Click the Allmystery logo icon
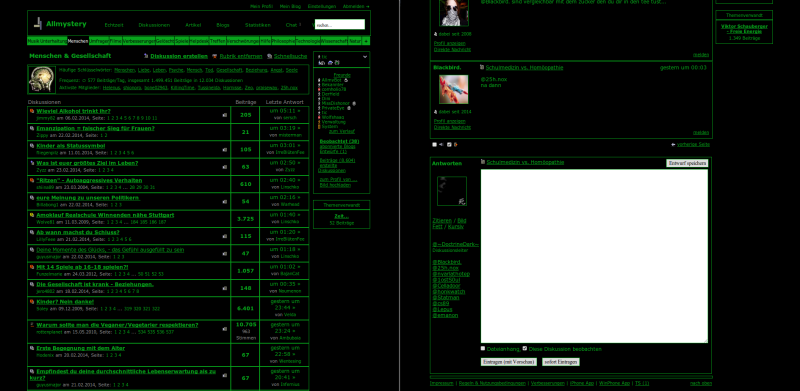800x391 pixels. coord(38,23)
